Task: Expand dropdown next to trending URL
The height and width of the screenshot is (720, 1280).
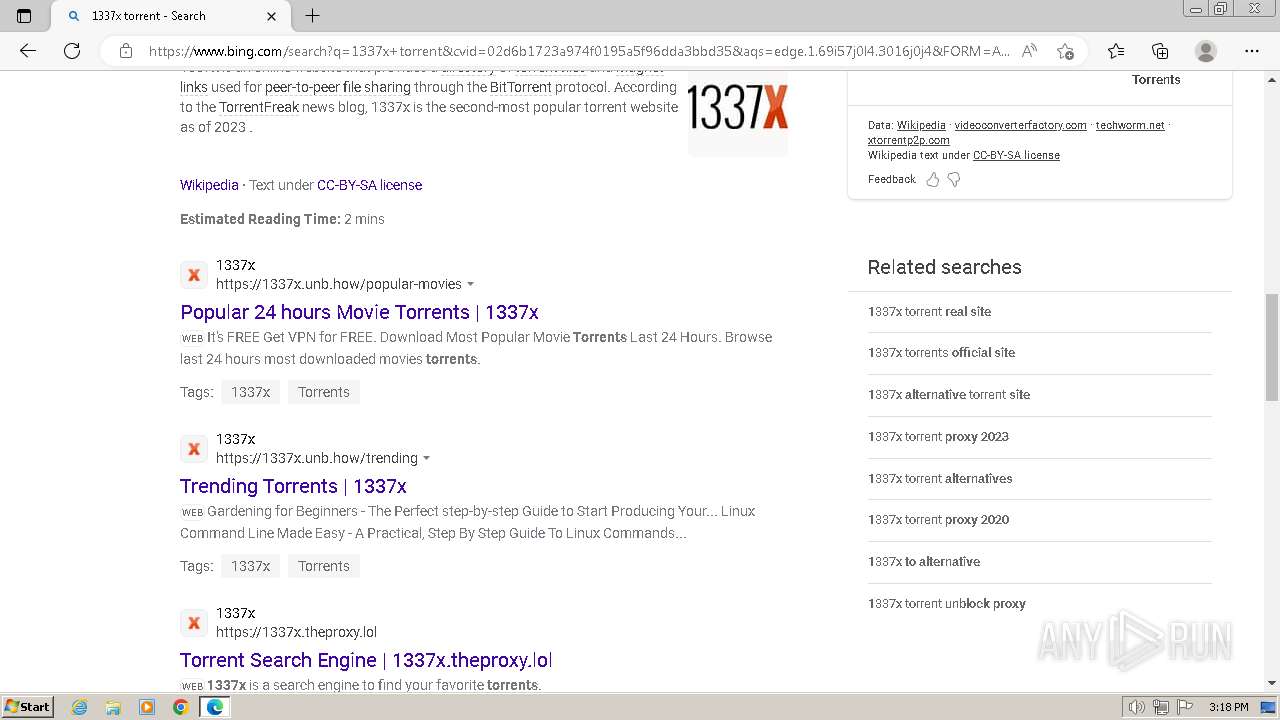Action: 427,459
